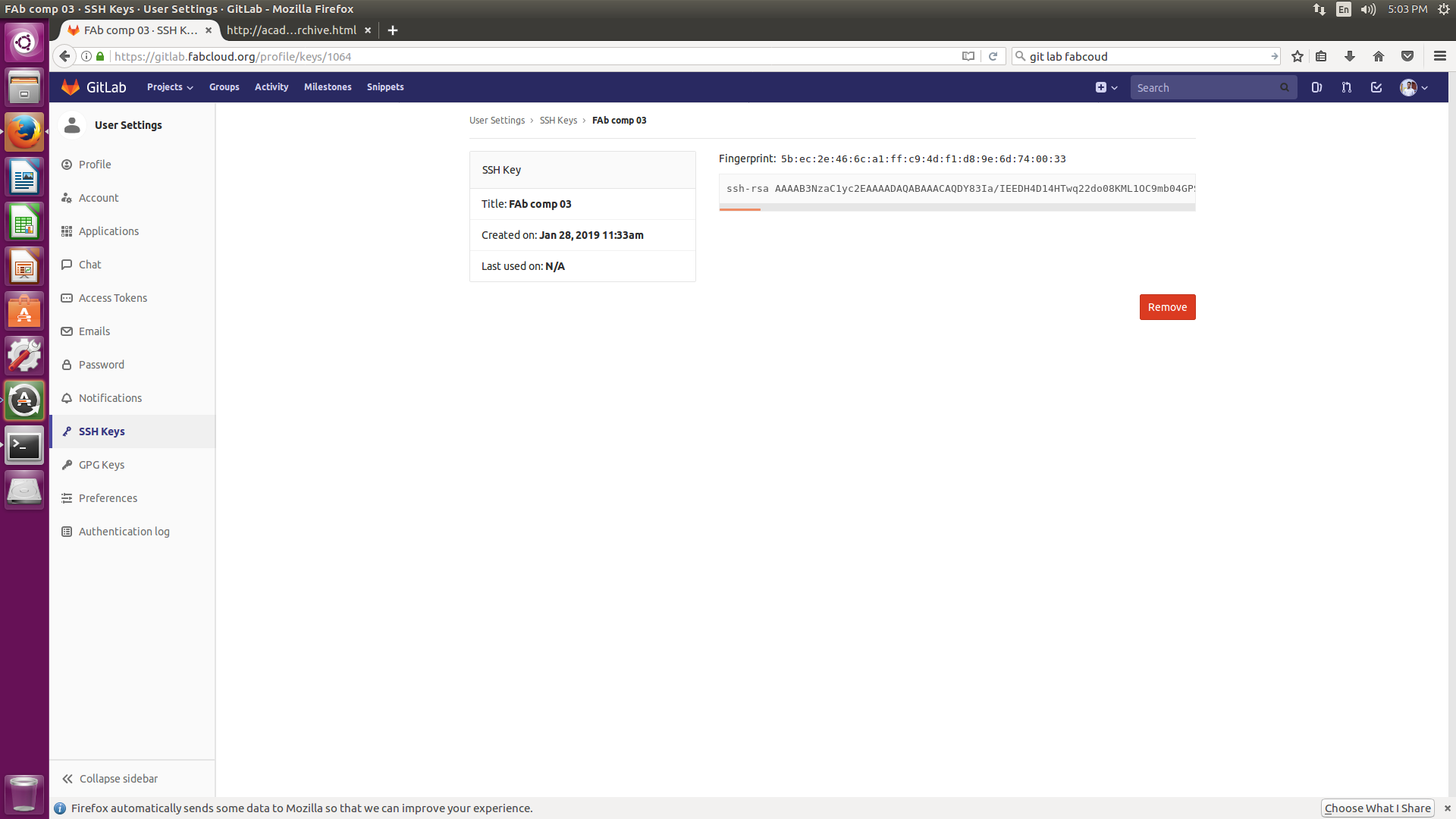
Task: Open Access Tokens settings
Action: pos(112,297)
